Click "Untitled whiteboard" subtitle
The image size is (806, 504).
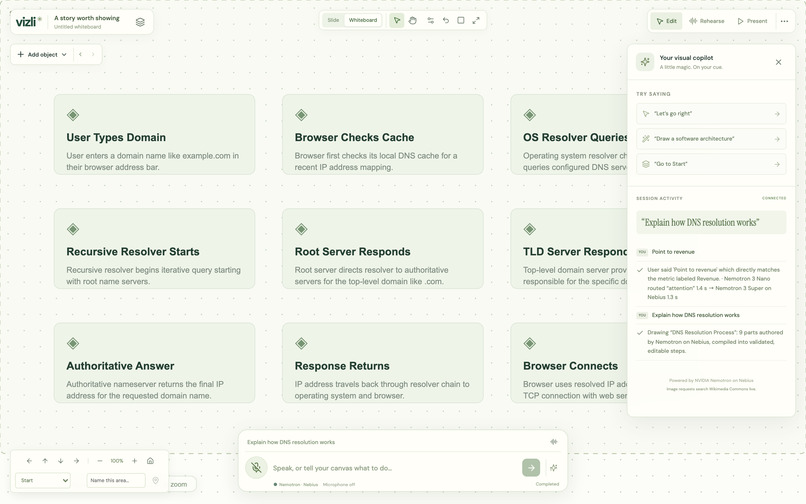[78, 27]
